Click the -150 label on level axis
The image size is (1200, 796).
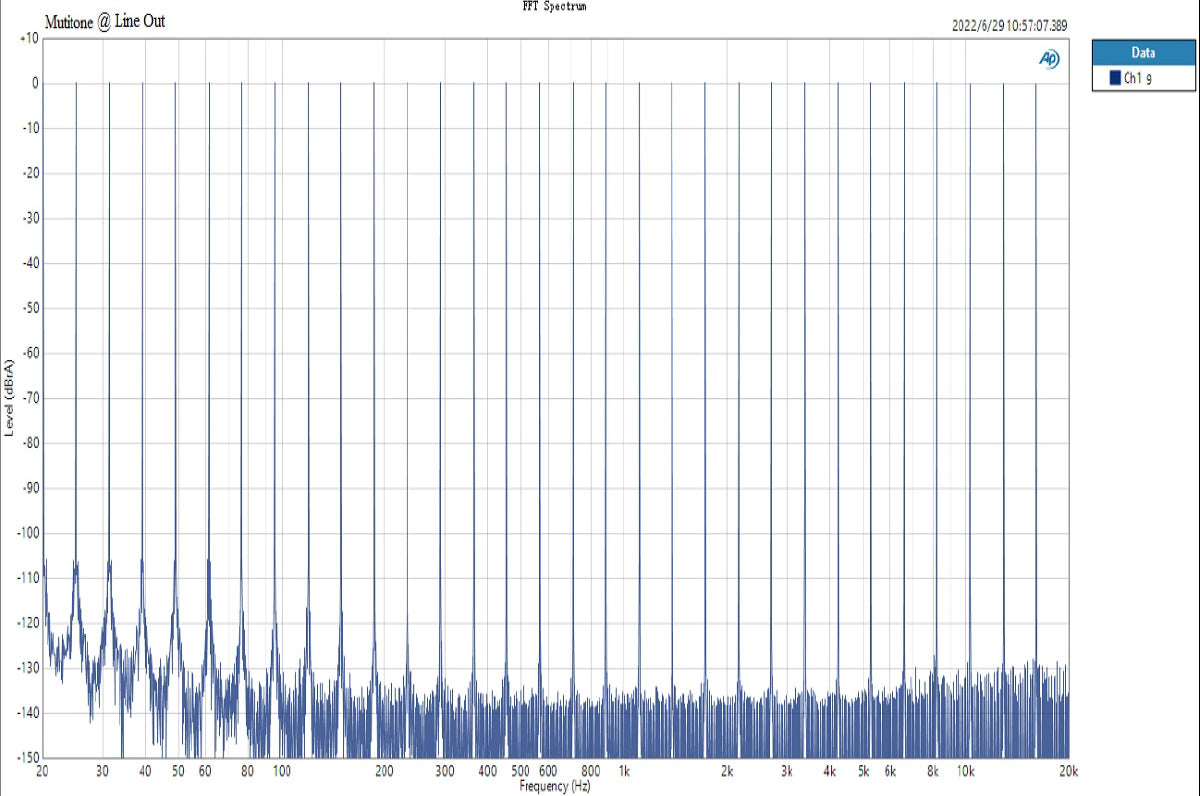[27, 757]
